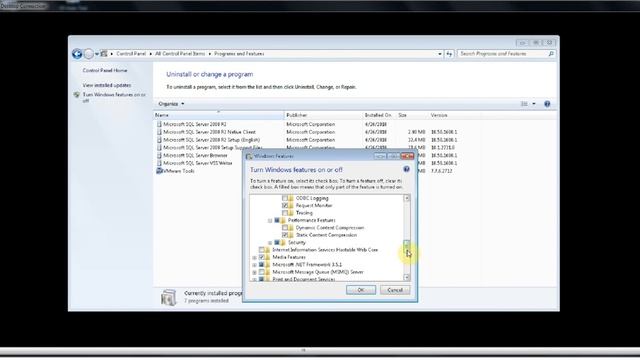Open the address bar history dropdown

[440, 54]
